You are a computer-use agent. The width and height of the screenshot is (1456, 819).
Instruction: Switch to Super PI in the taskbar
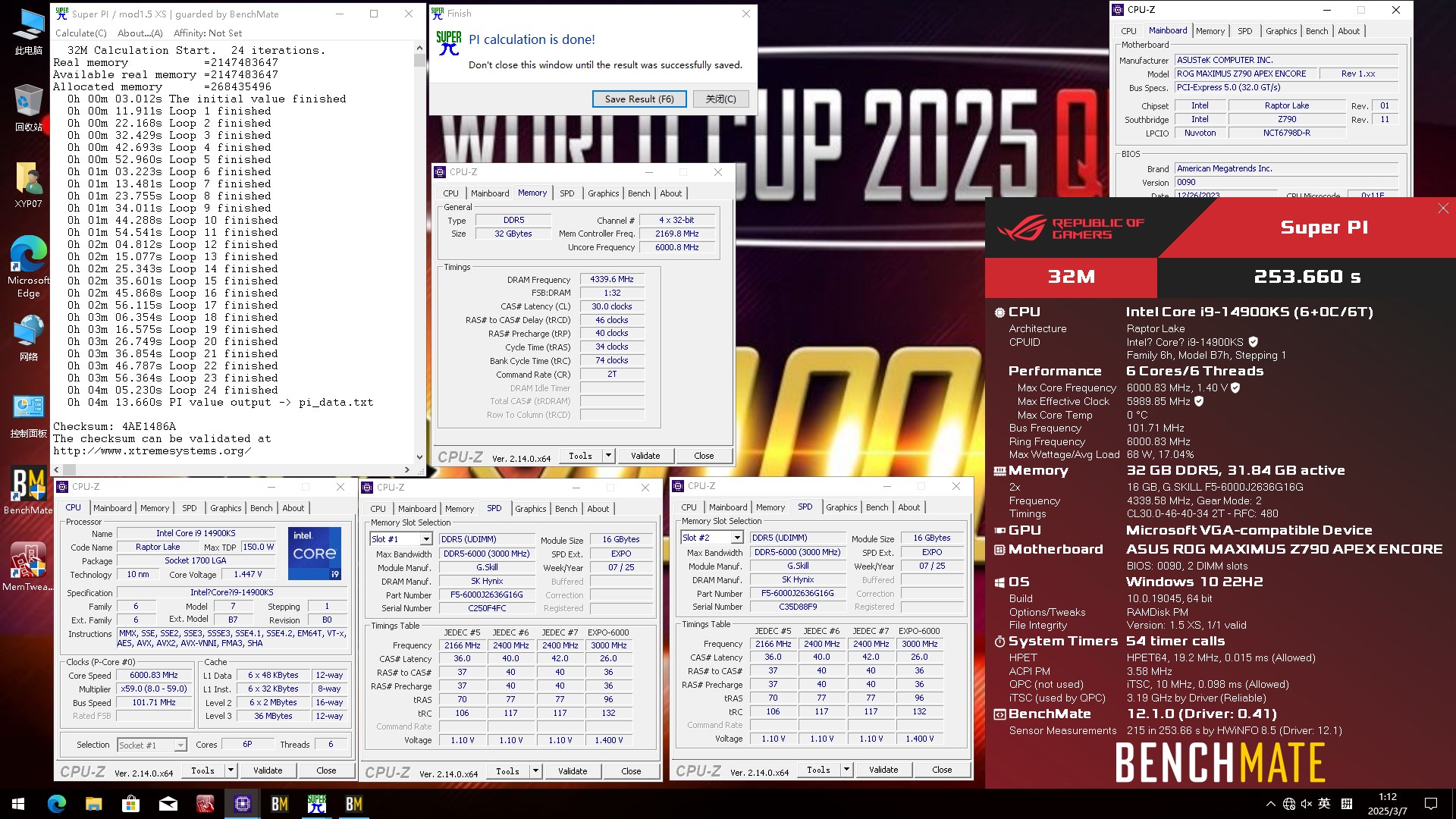[316, 804]
